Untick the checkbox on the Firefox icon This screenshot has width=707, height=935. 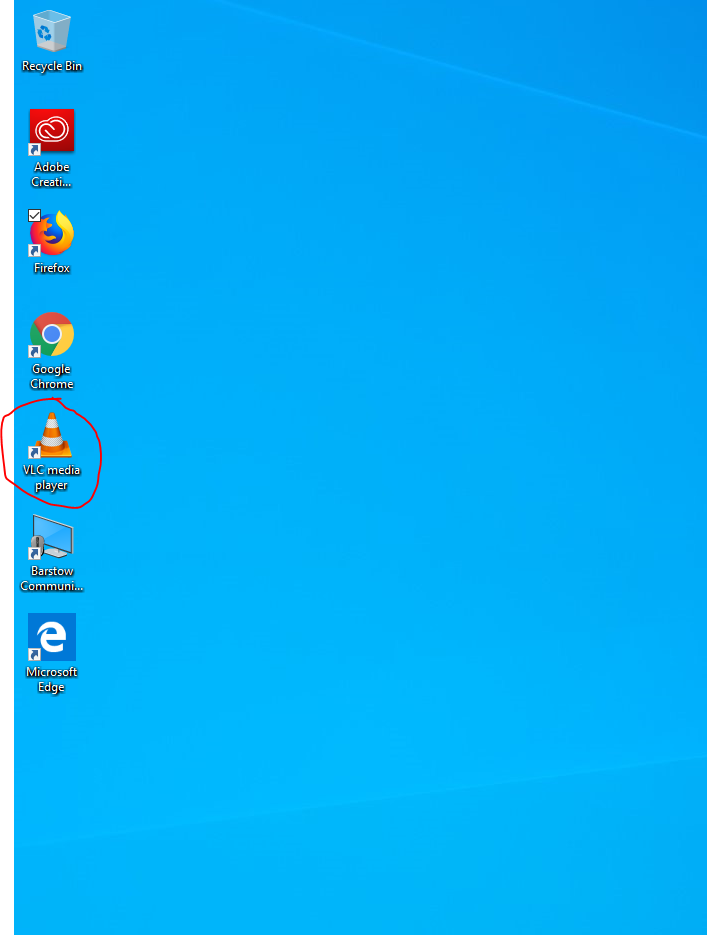tap(35, 215)
